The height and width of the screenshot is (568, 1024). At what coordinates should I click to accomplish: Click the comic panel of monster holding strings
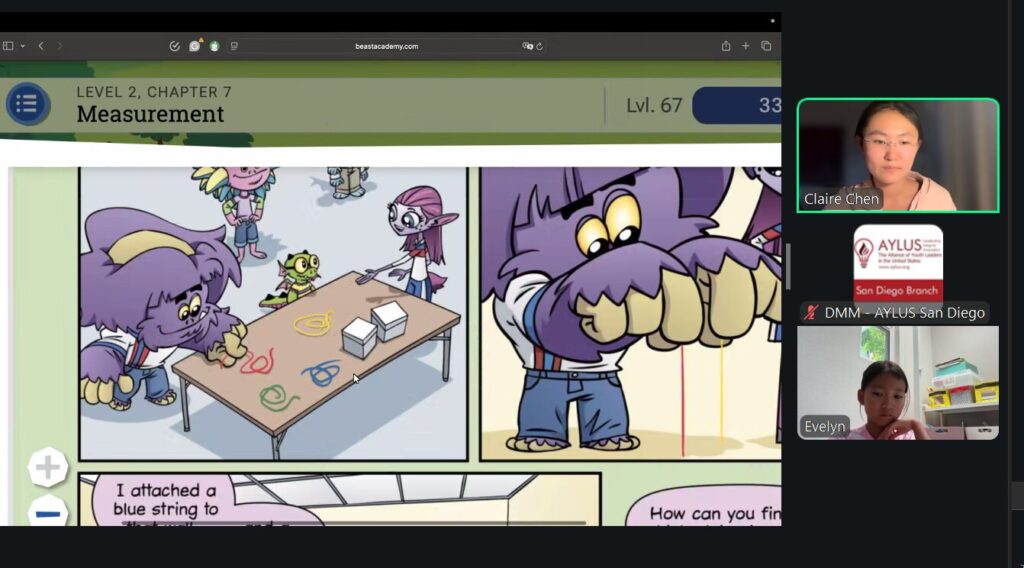coord(630,313)
